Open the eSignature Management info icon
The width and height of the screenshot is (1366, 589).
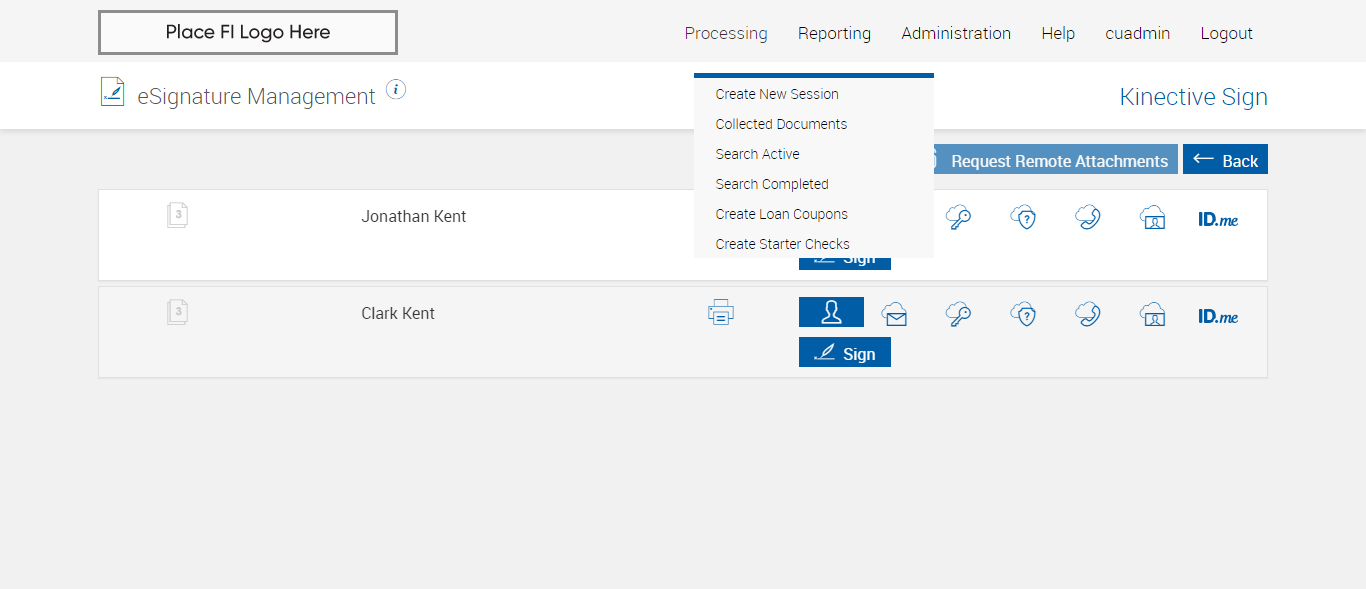[x=396, y=90]
